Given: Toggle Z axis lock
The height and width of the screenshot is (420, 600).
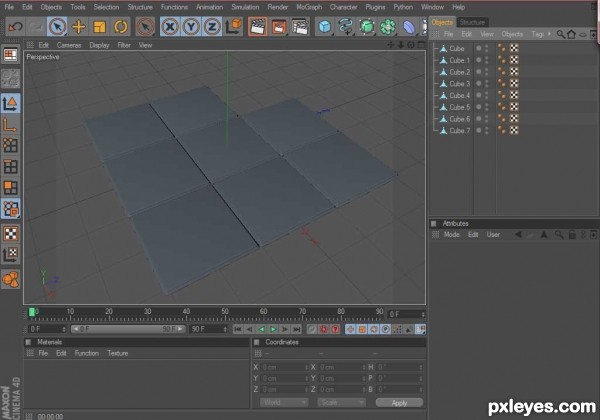Looking at the screenshot, I should [x=212, y=27].
